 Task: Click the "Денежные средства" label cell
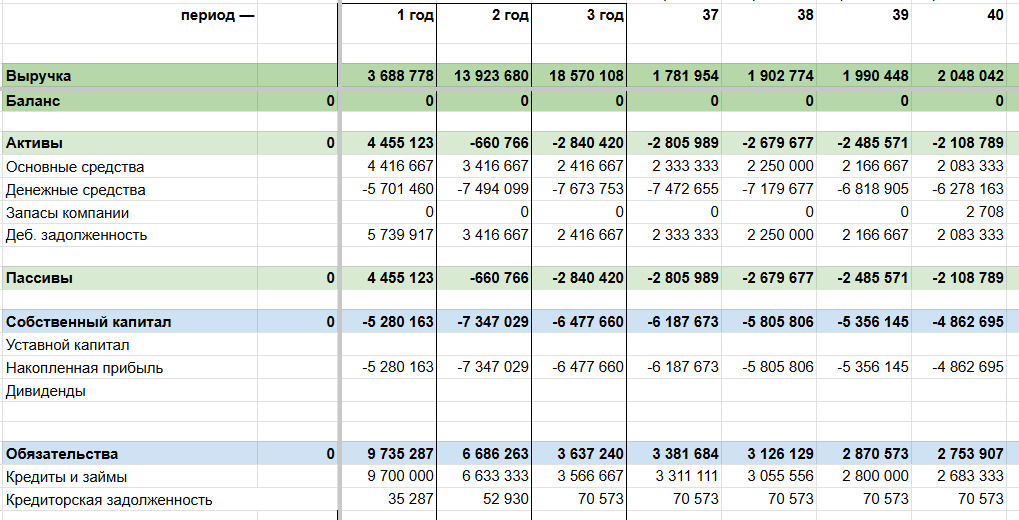point(76,190)
